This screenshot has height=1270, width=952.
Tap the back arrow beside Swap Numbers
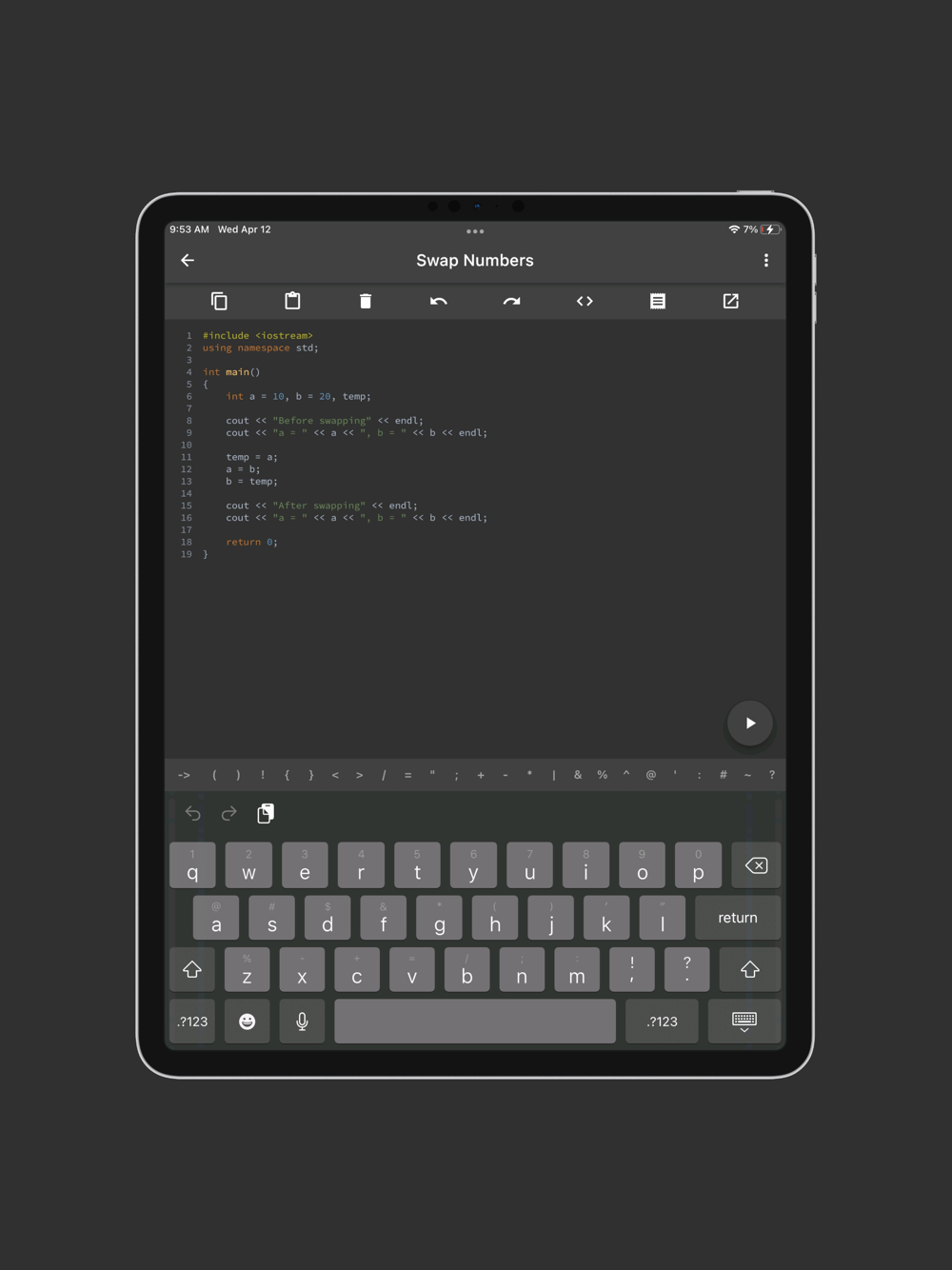click(188, 260)
